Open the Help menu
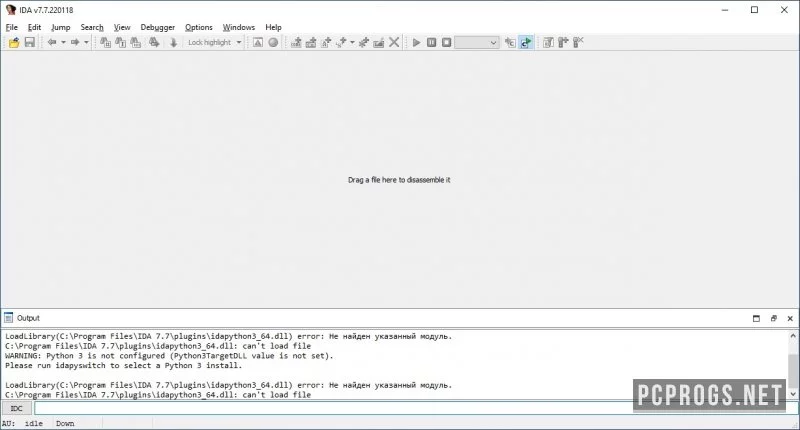Image resolution: width=800 pixels, height=430 pixels. click(273, 27)
